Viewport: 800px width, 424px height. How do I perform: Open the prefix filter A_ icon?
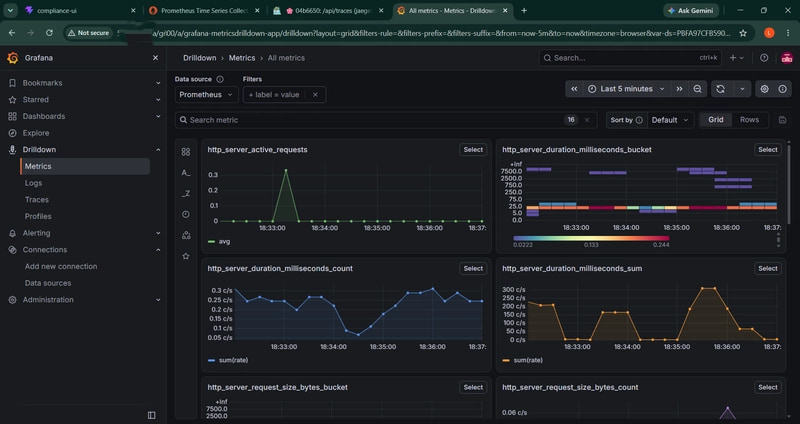(186, 173)
